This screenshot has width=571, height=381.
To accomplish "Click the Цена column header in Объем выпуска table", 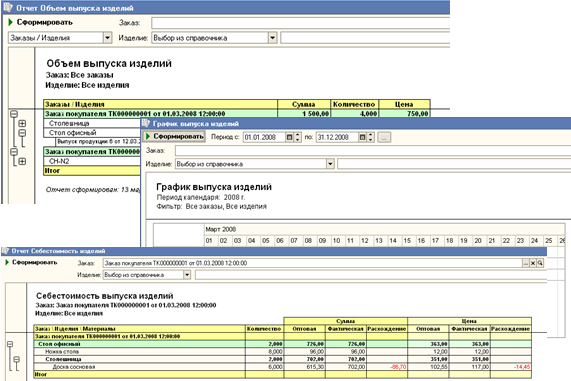I will point(404,104).
